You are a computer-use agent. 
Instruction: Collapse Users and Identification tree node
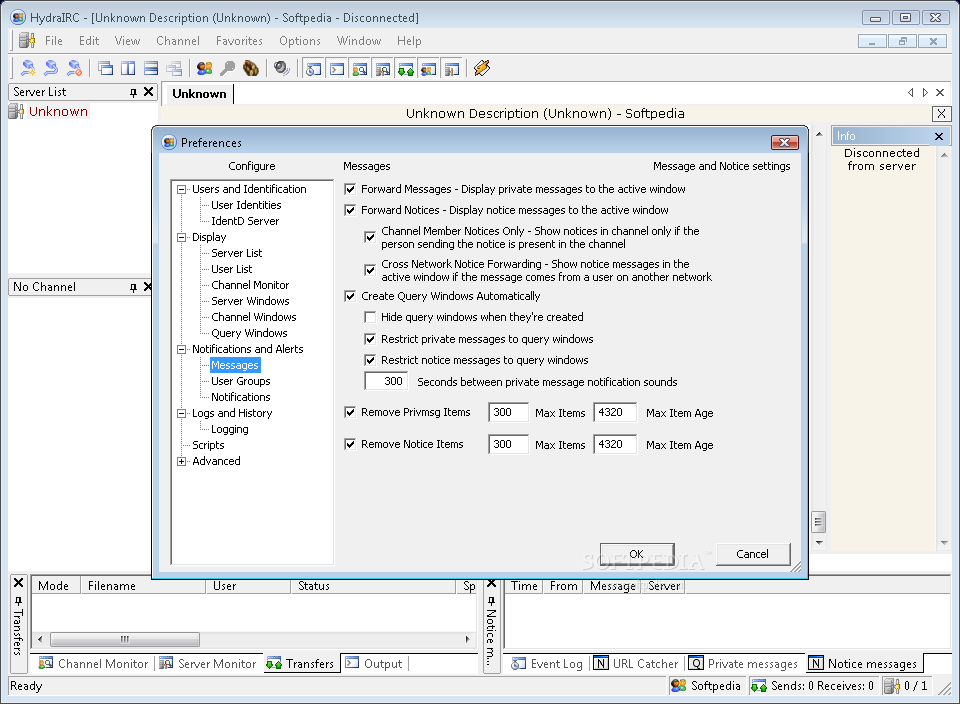coord(181,190)
